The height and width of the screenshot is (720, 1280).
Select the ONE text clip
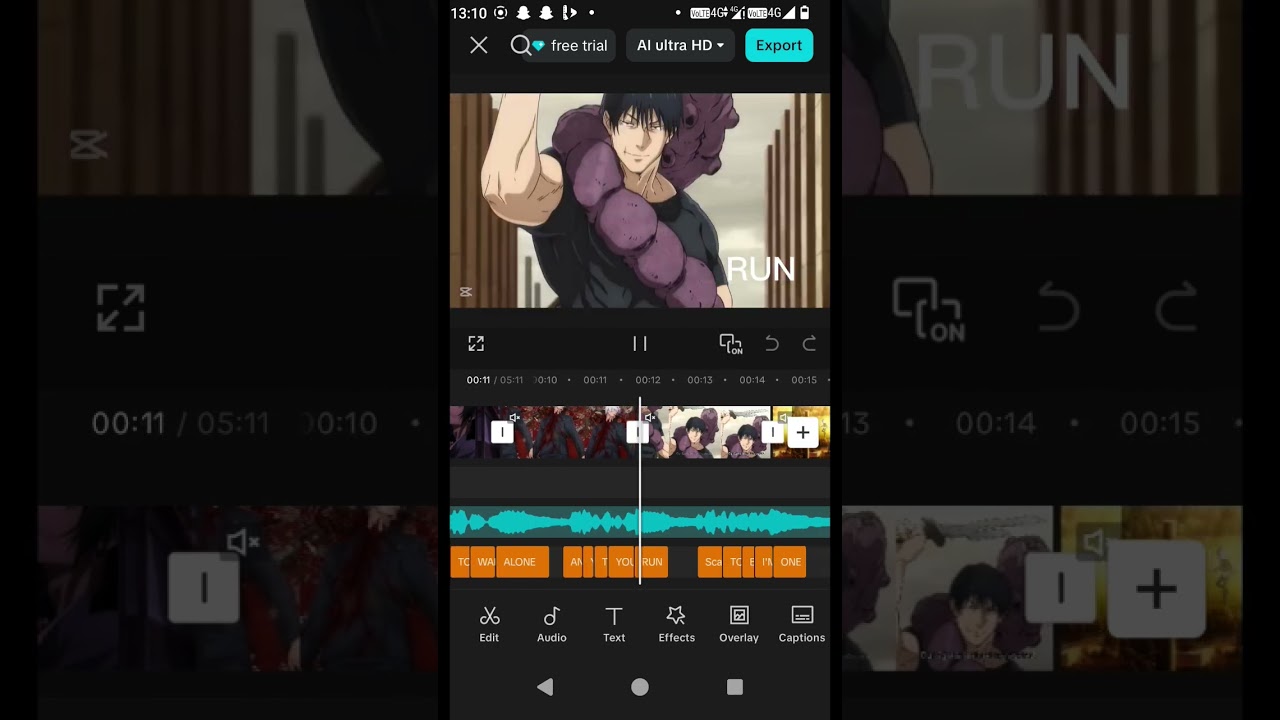(790, 562)
